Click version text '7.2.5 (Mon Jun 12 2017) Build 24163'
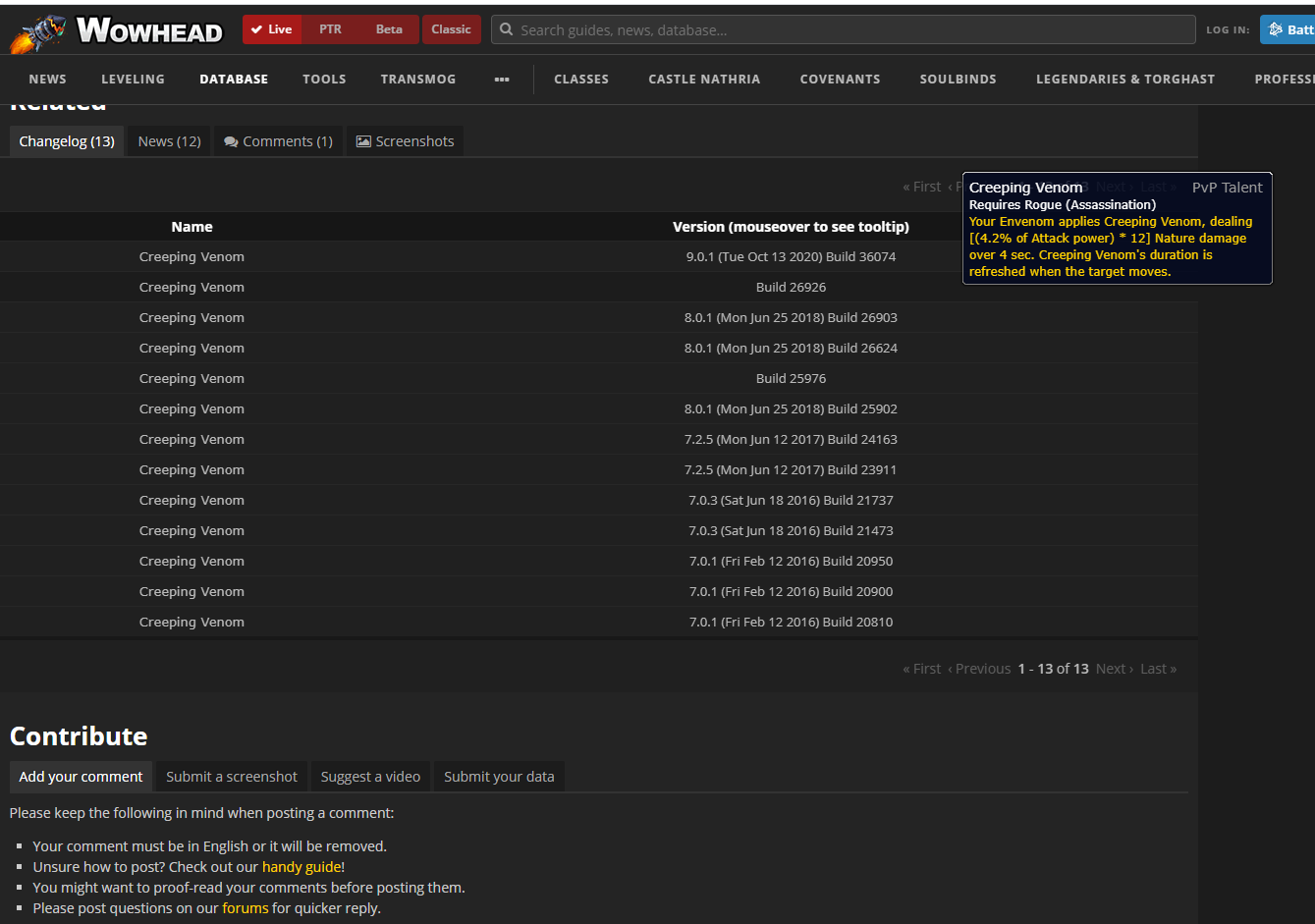Viewport: 1315px width, 924px height. pos(791,440)
